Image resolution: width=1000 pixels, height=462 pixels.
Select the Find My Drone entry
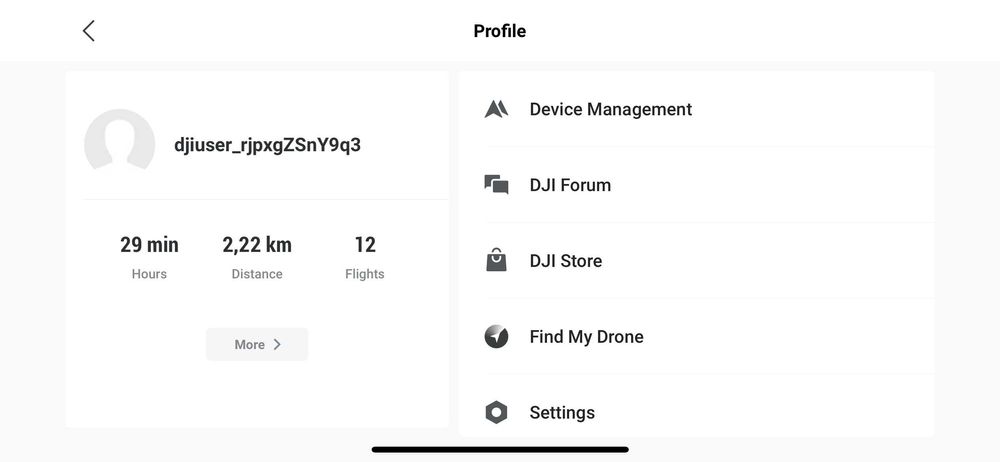coord(586,337)
